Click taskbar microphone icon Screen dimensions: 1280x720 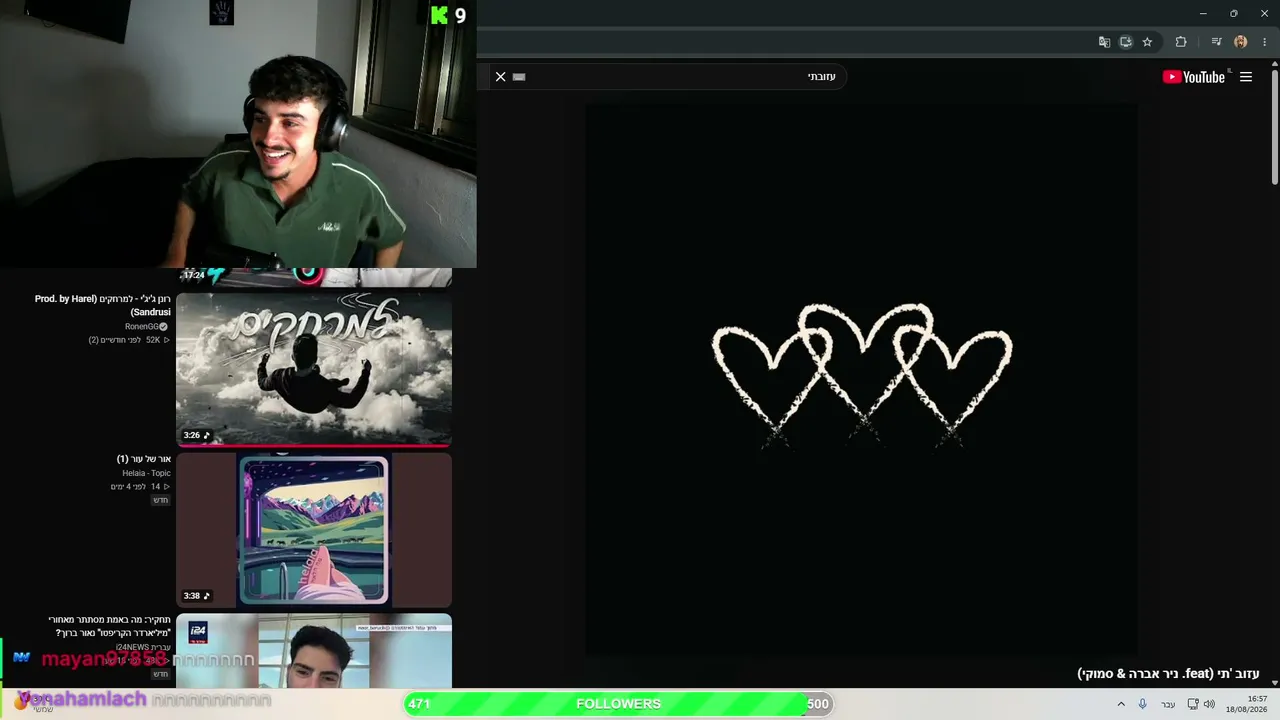1142,704
